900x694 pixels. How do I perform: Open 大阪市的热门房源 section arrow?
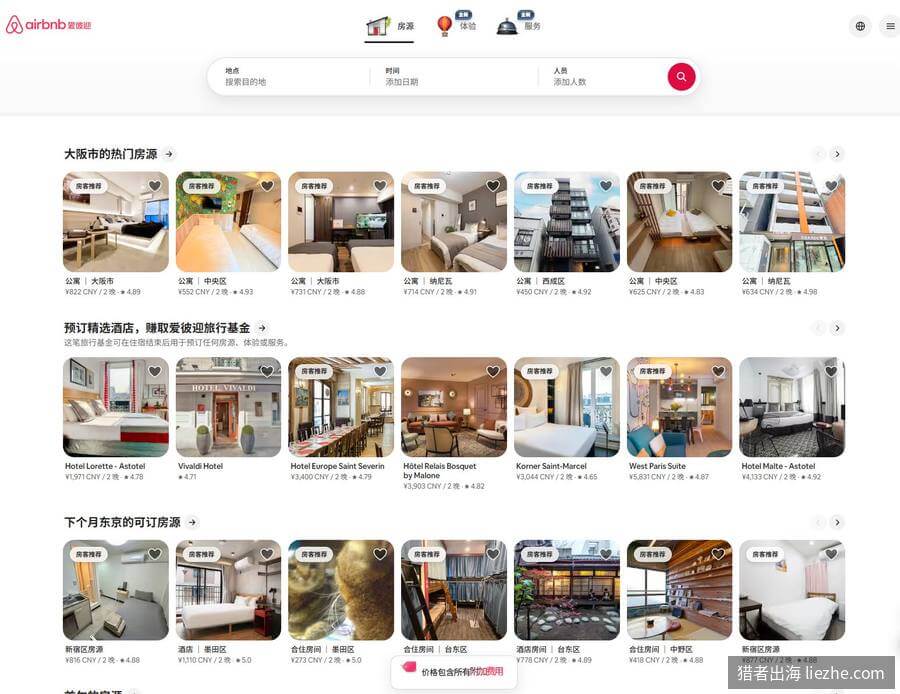pos(169,154)
